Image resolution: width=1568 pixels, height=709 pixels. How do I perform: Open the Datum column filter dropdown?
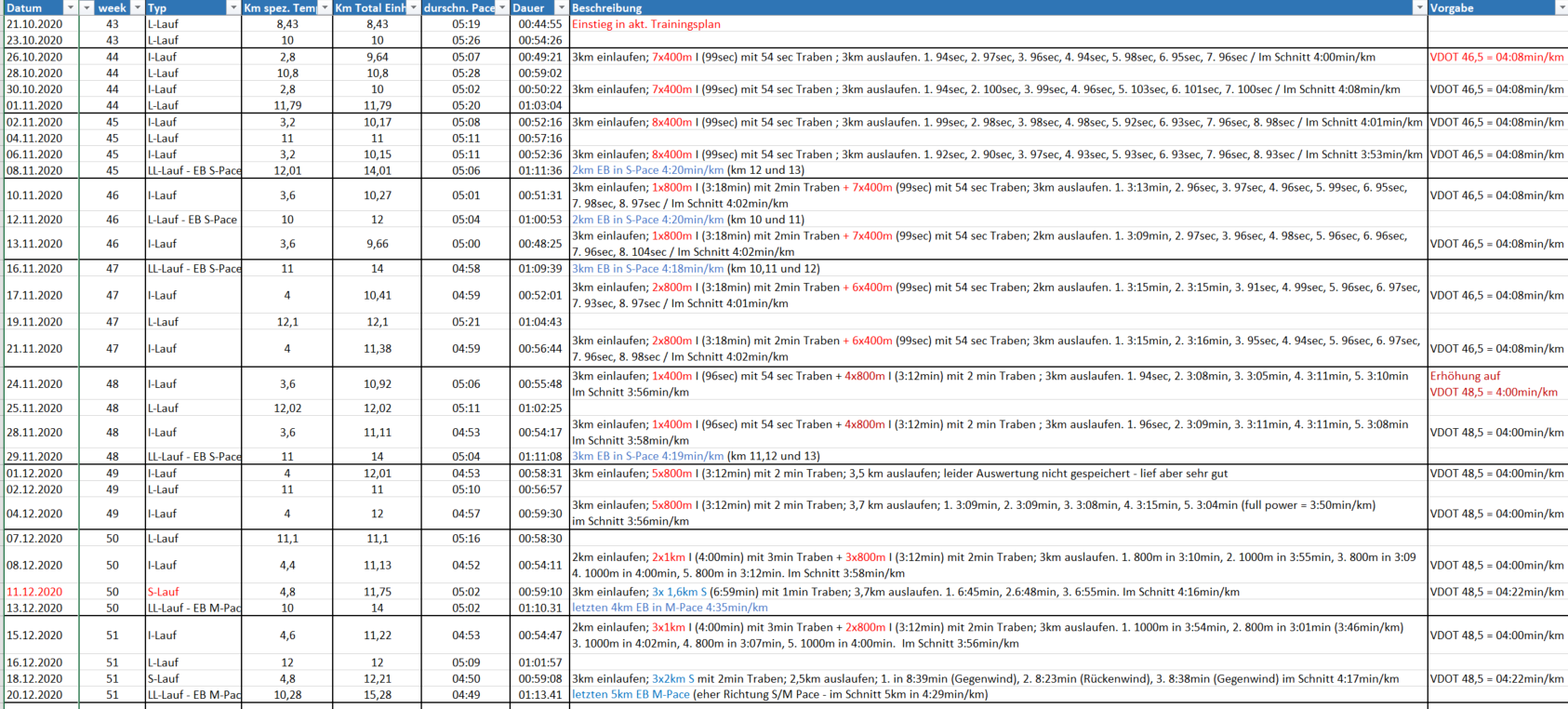pos(70,7)
